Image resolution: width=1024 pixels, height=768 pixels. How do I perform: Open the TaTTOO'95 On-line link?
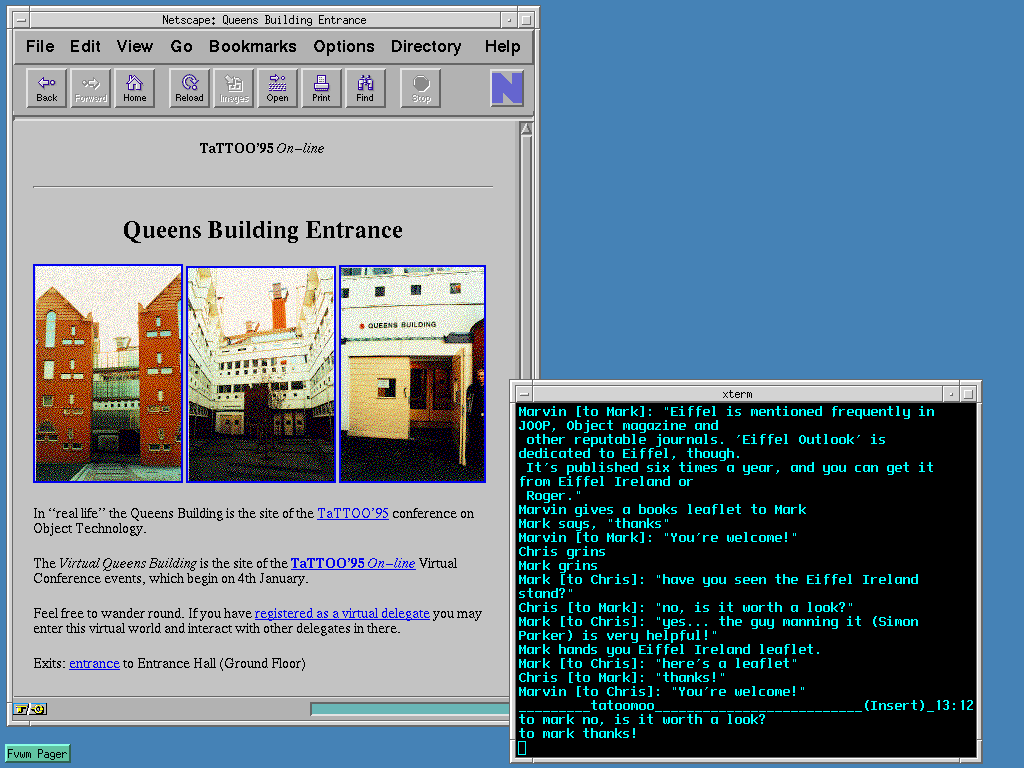pos(352,563)
